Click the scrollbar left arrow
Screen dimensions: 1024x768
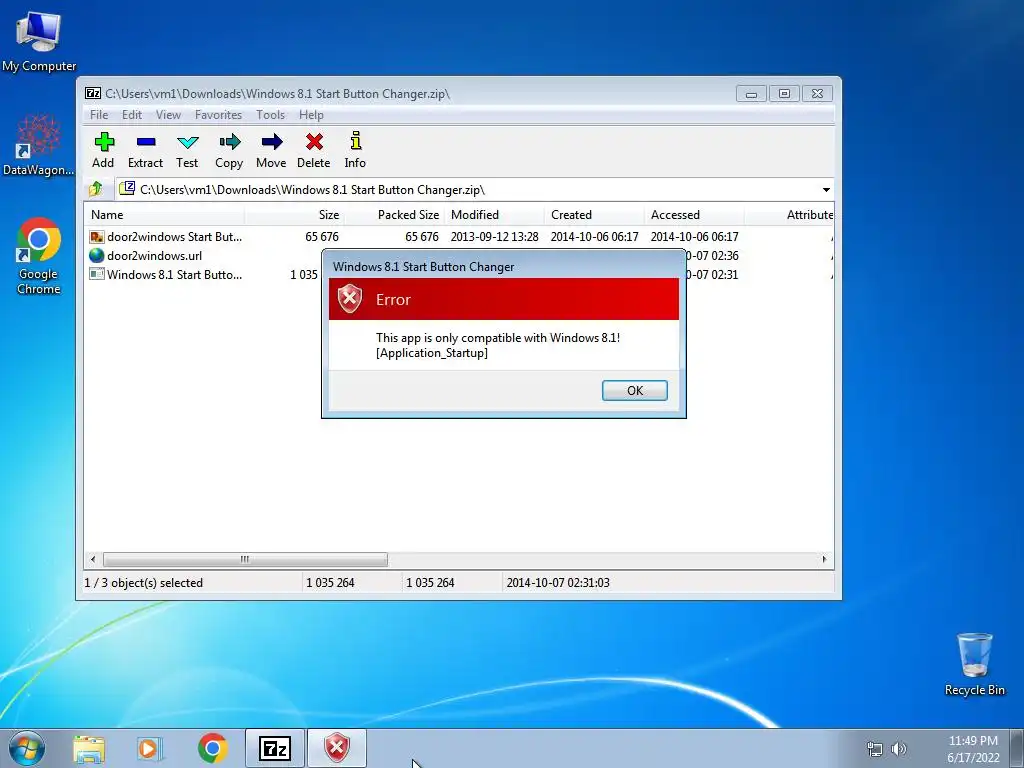point(93,560)
